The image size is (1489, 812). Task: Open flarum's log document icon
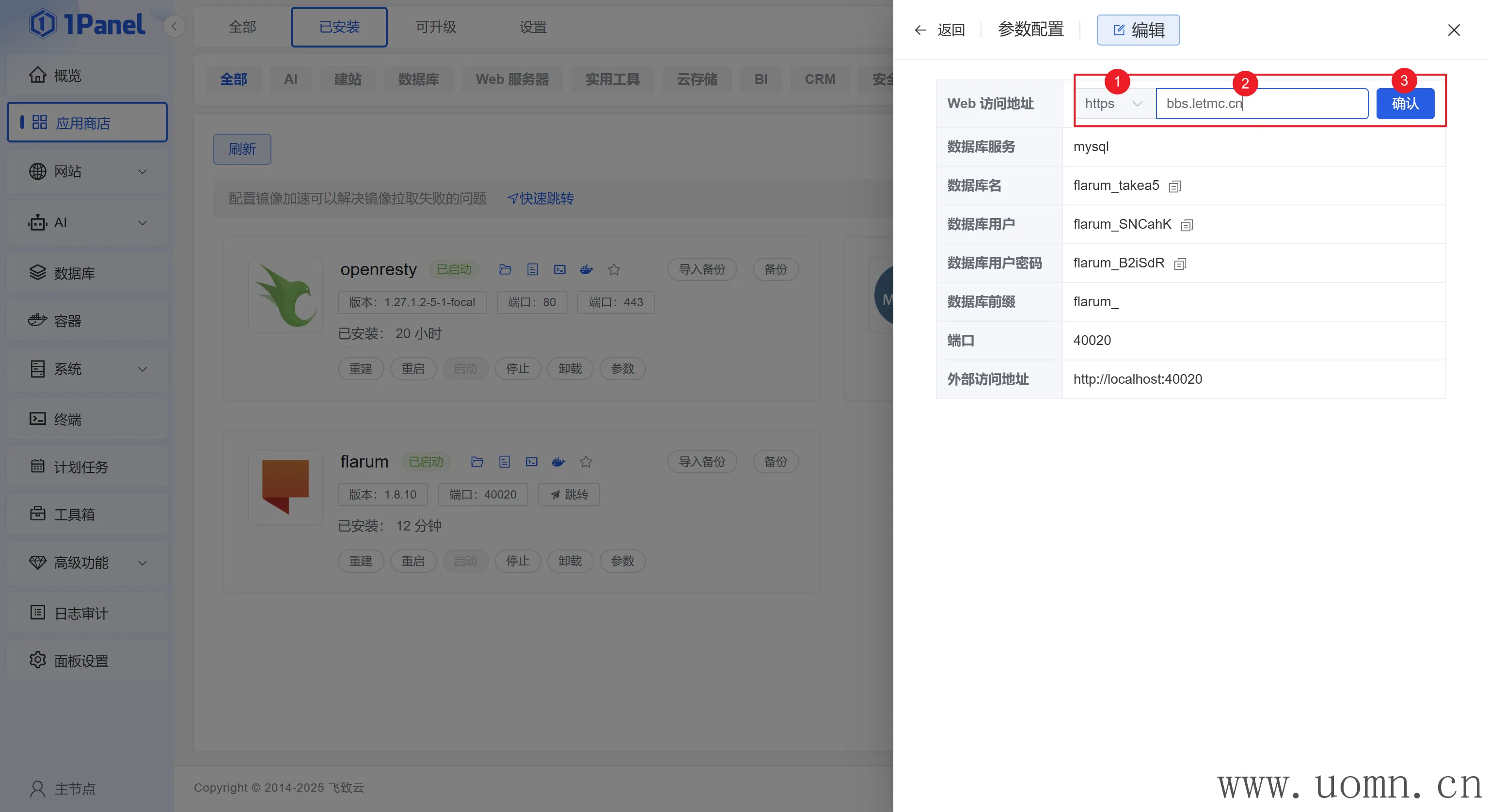coord(504,462)
